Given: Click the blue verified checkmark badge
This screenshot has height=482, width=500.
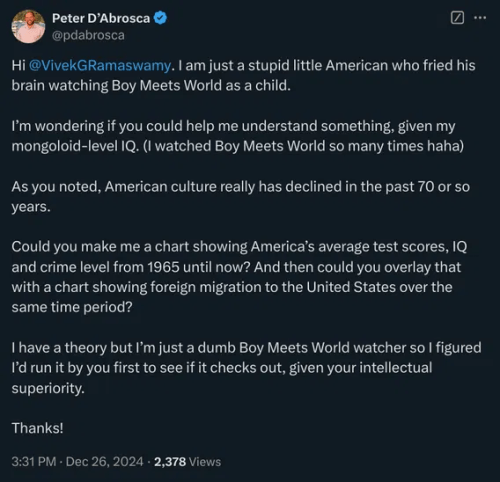Looking at the screenshot, I should (x=160, y=18).
